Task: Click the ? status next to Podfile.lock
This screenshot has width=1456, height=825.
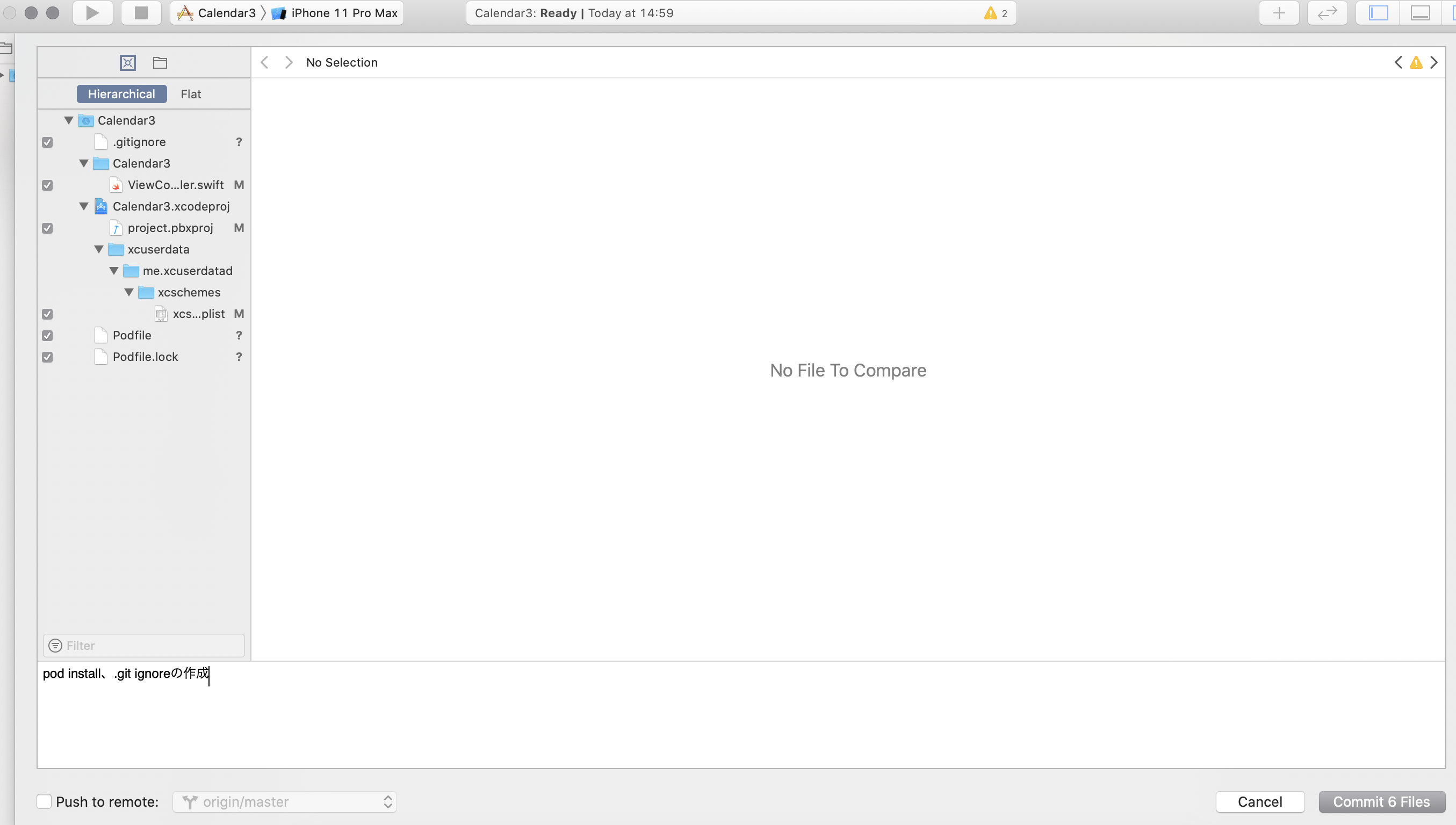Action: click(x=239, y=357)
